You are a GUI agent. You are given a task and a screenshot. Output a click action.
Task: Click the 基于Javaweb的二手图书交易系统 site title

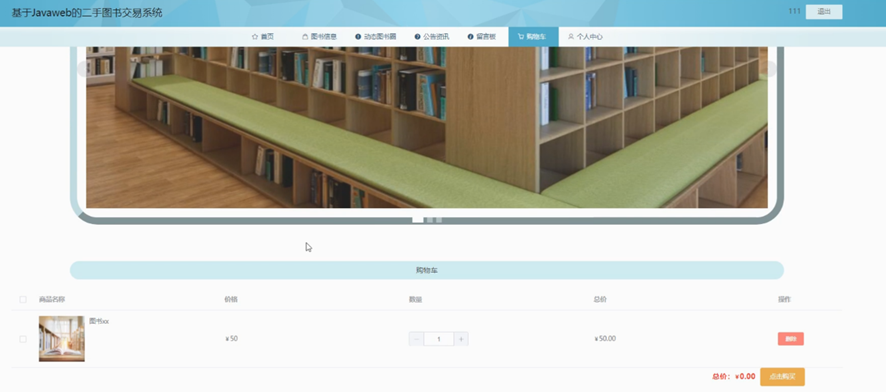[87, 13]
